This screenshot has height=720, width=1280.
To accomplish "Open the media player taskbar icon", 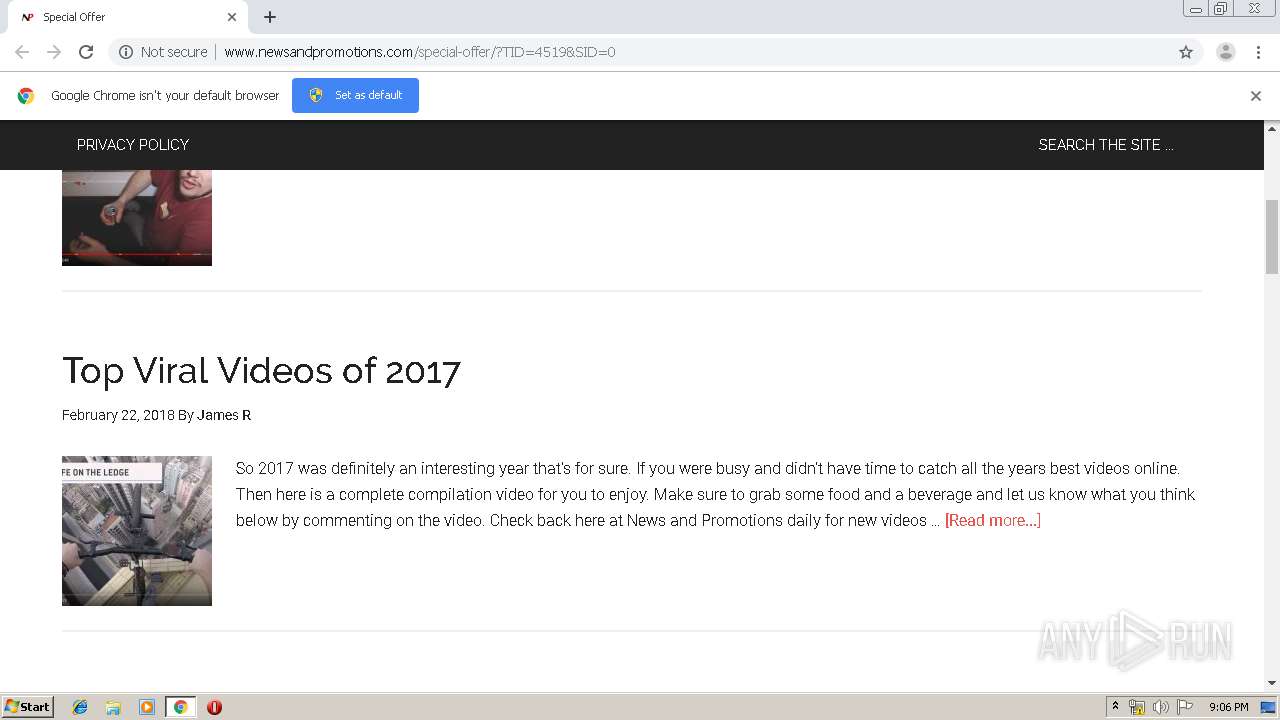I will click(147, 707).
